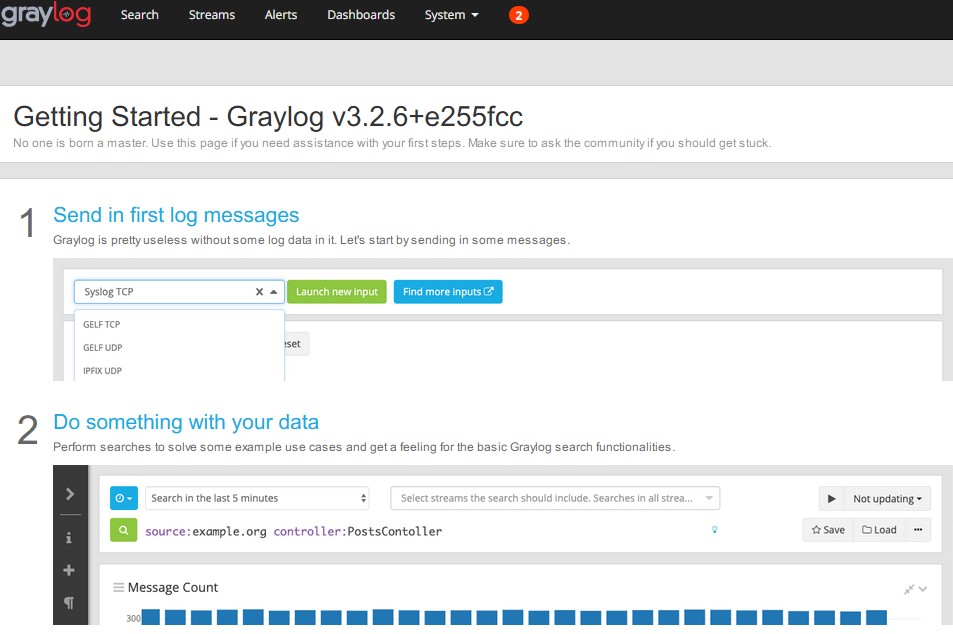Viewport: 953px width, 634px height.
Task: Expand the System menu
Action: click(x=451, y=15)
